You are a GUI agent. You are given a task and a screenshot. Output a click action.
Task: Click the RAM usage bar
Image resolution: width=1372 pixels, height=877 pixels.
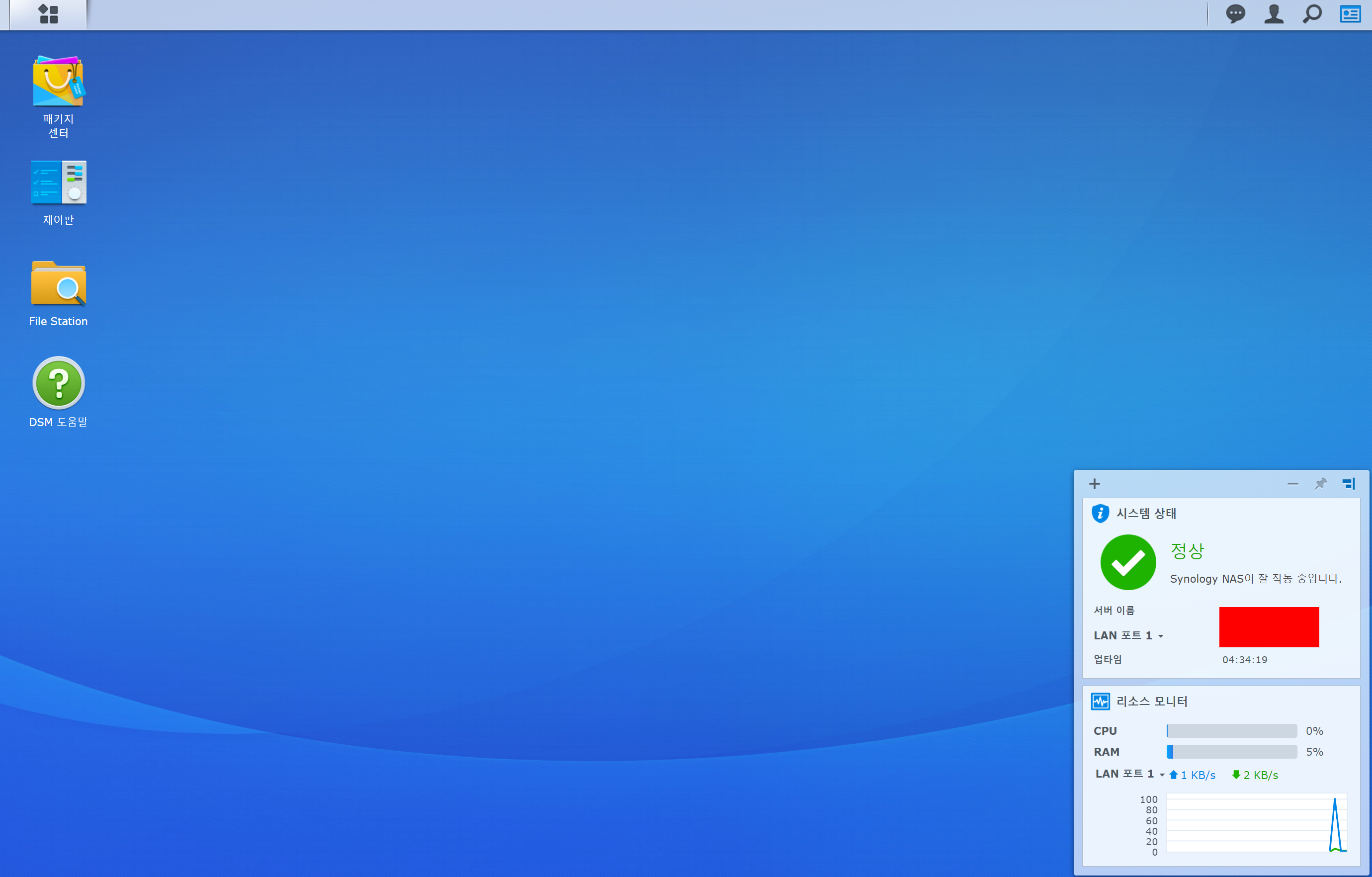[x=1231, y=752]
